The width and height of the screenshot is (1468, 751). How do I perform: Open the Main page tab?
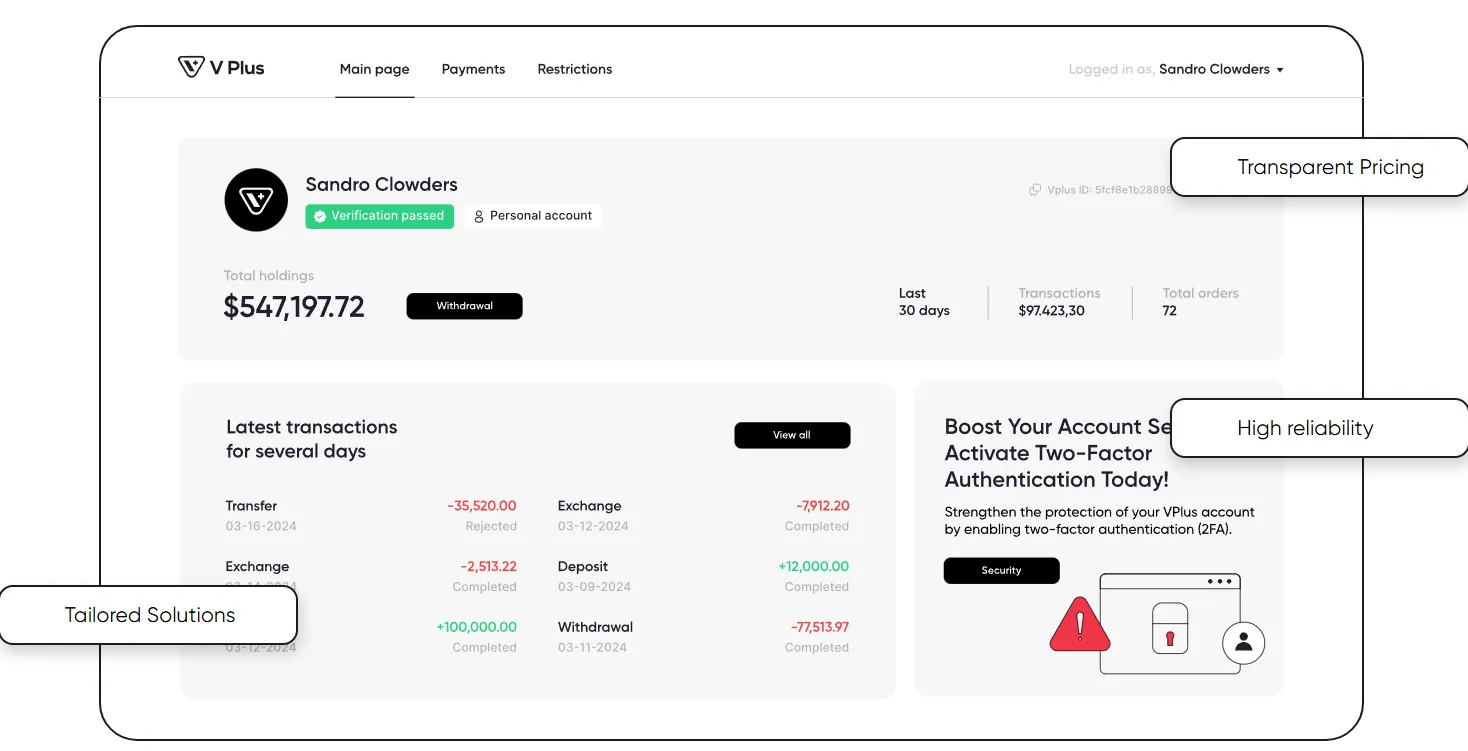tap(375, 69)
